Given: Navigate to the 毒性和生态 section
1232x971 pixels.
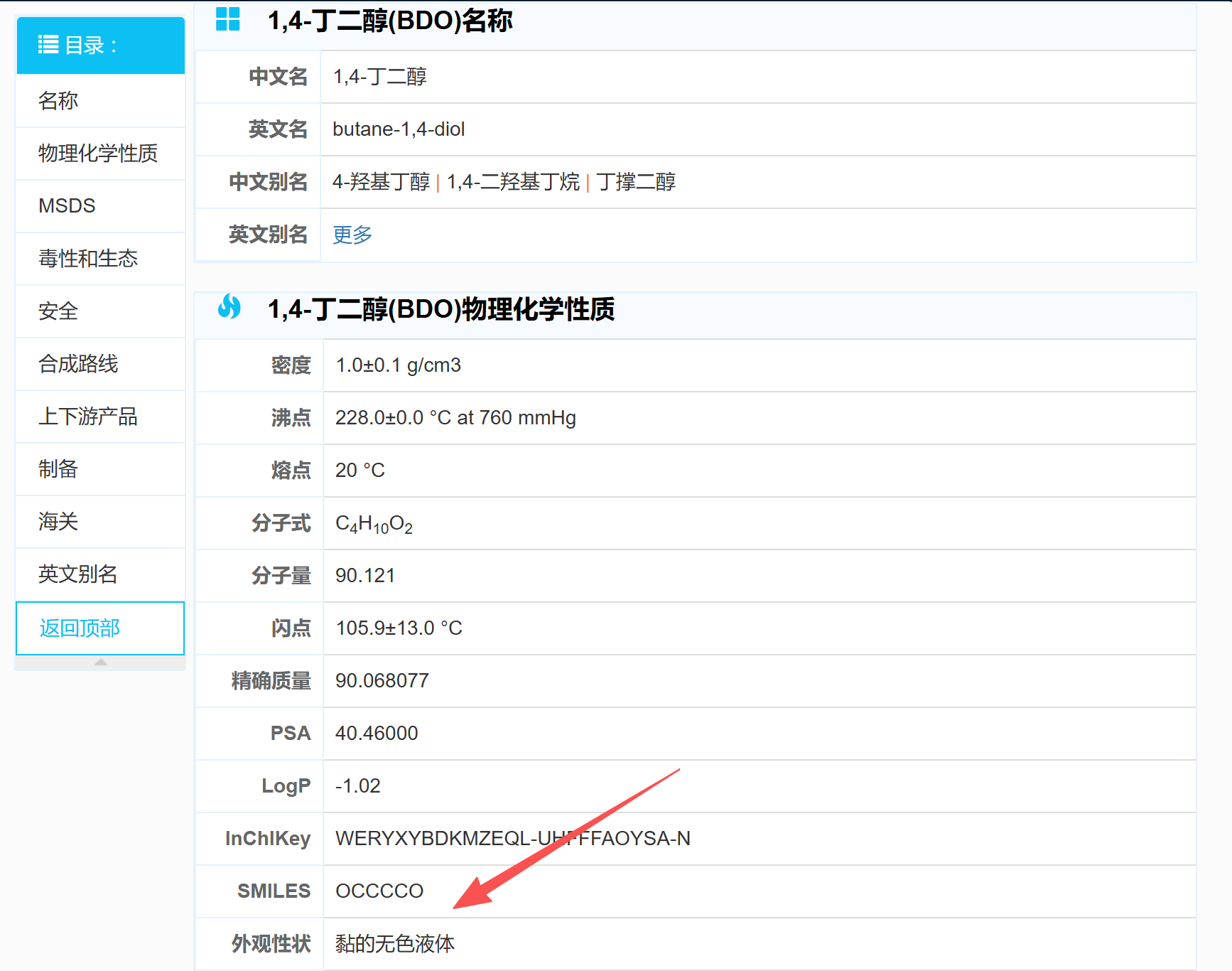Looking at the screenshot, I should tap(88, 259).
